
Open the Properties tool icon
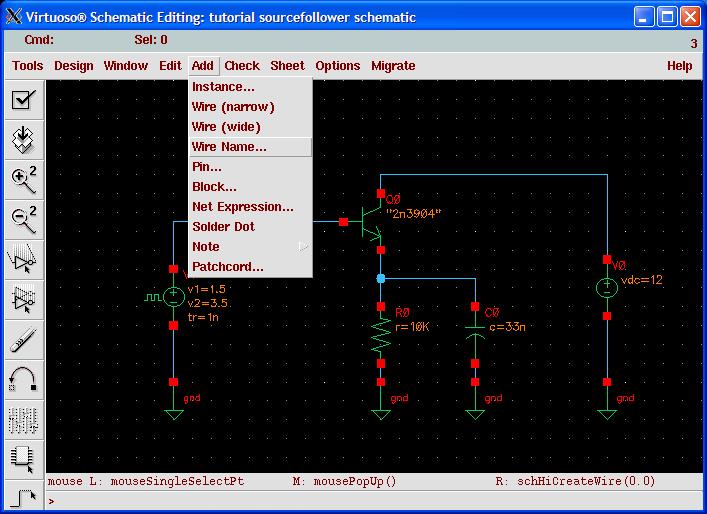pyautogui.click(x=24, y=419)
